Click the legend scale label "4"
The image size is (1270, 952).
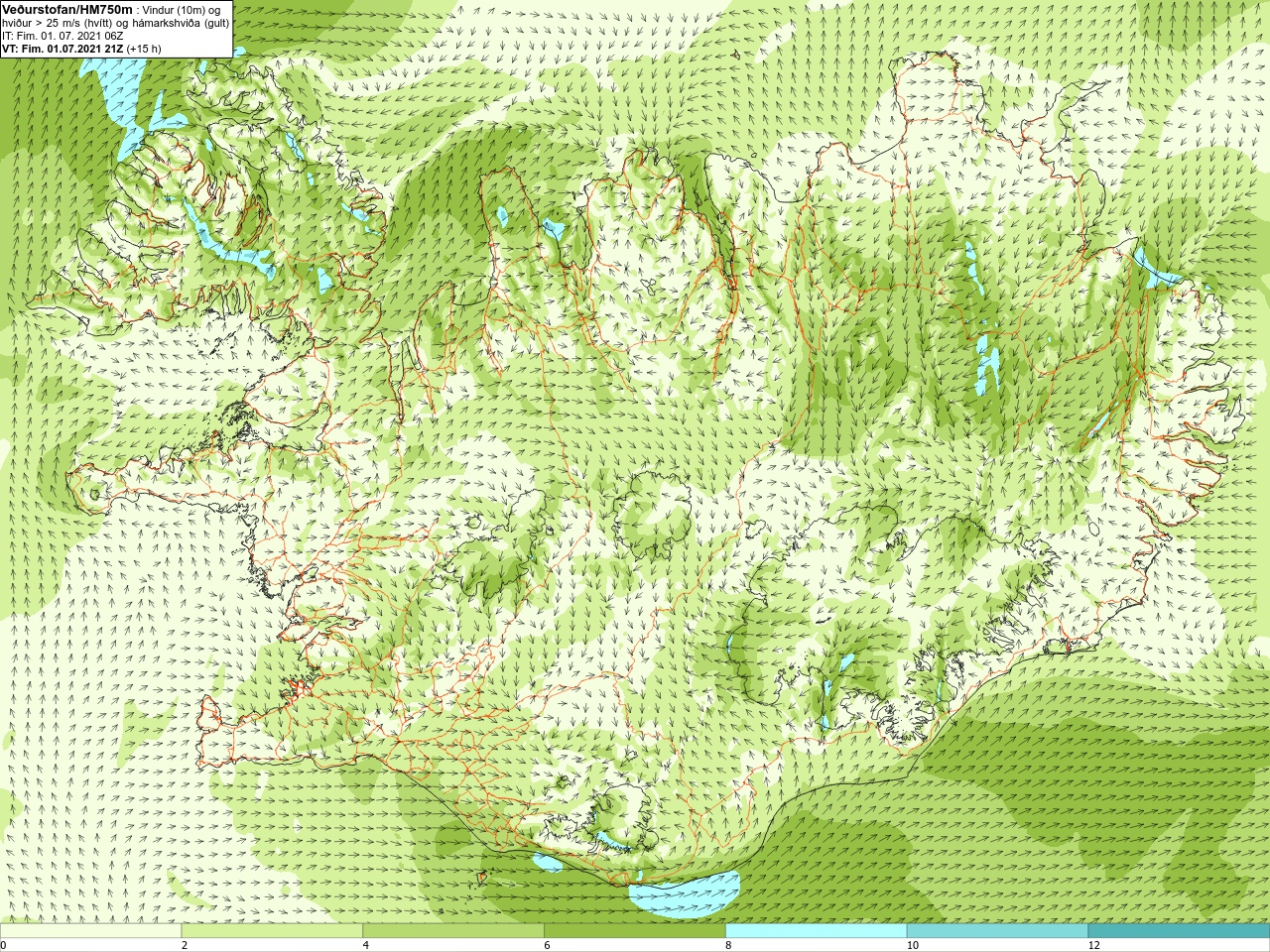(366, 945)
